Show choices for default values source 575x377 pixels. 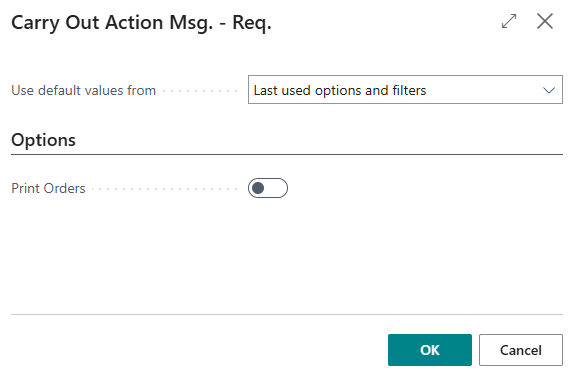tap(549, 90)
